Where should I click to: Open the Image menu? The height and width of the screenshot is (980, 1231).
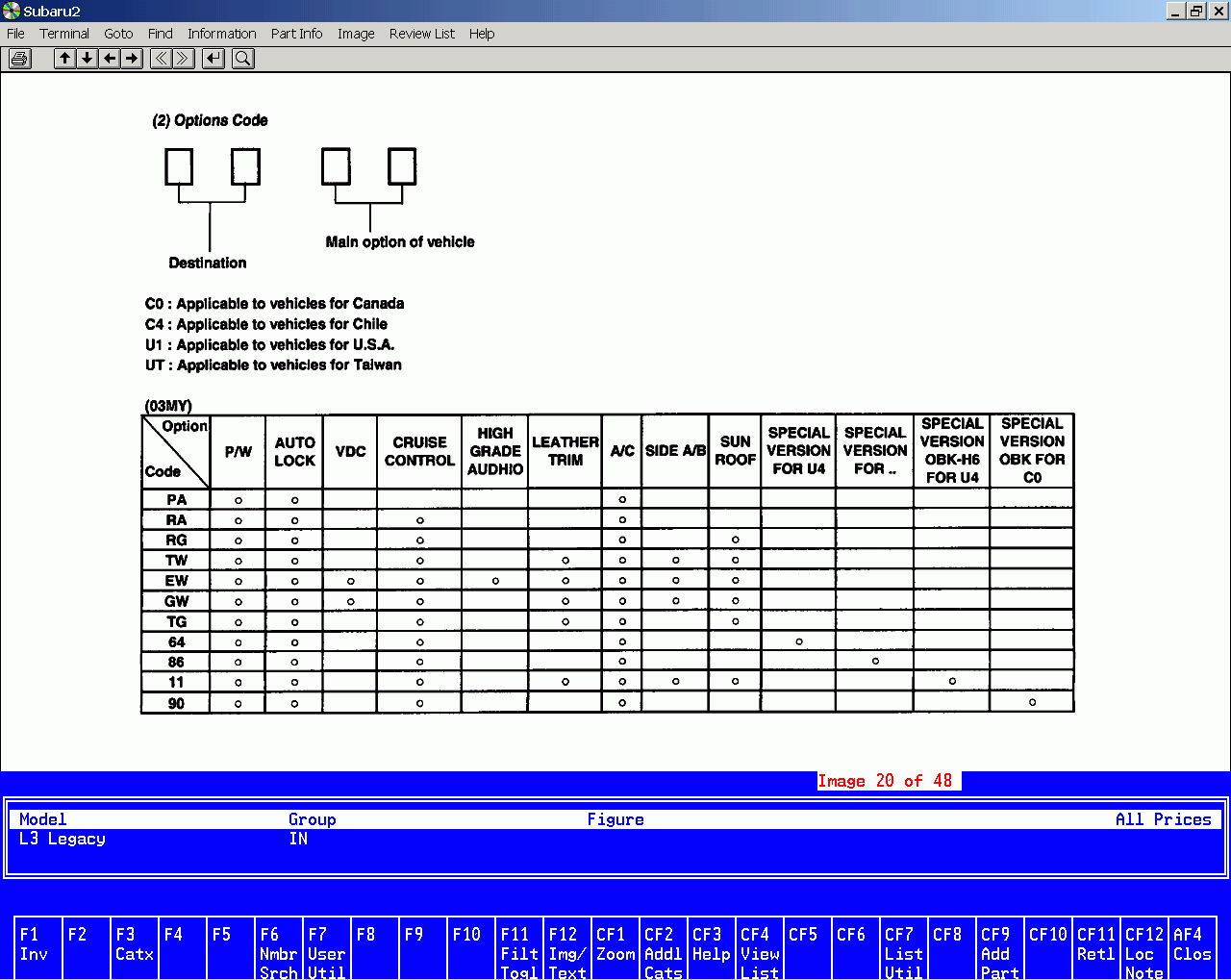click(356, 34)
